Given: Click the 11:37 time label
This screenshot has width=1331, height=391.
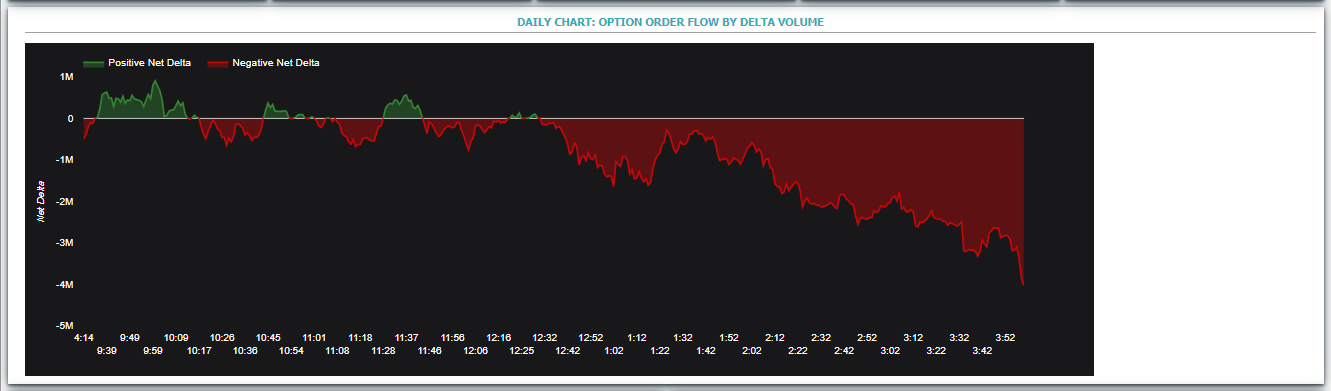Looking at the screenshot, I should point(407,338).
